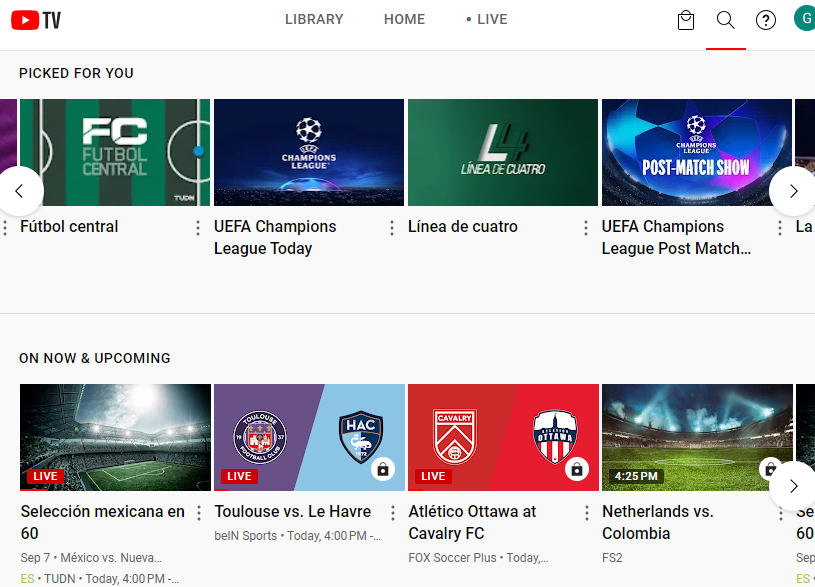
Task: Click Netherlands vs. Colombia title
Action: (x=658, y=523)
